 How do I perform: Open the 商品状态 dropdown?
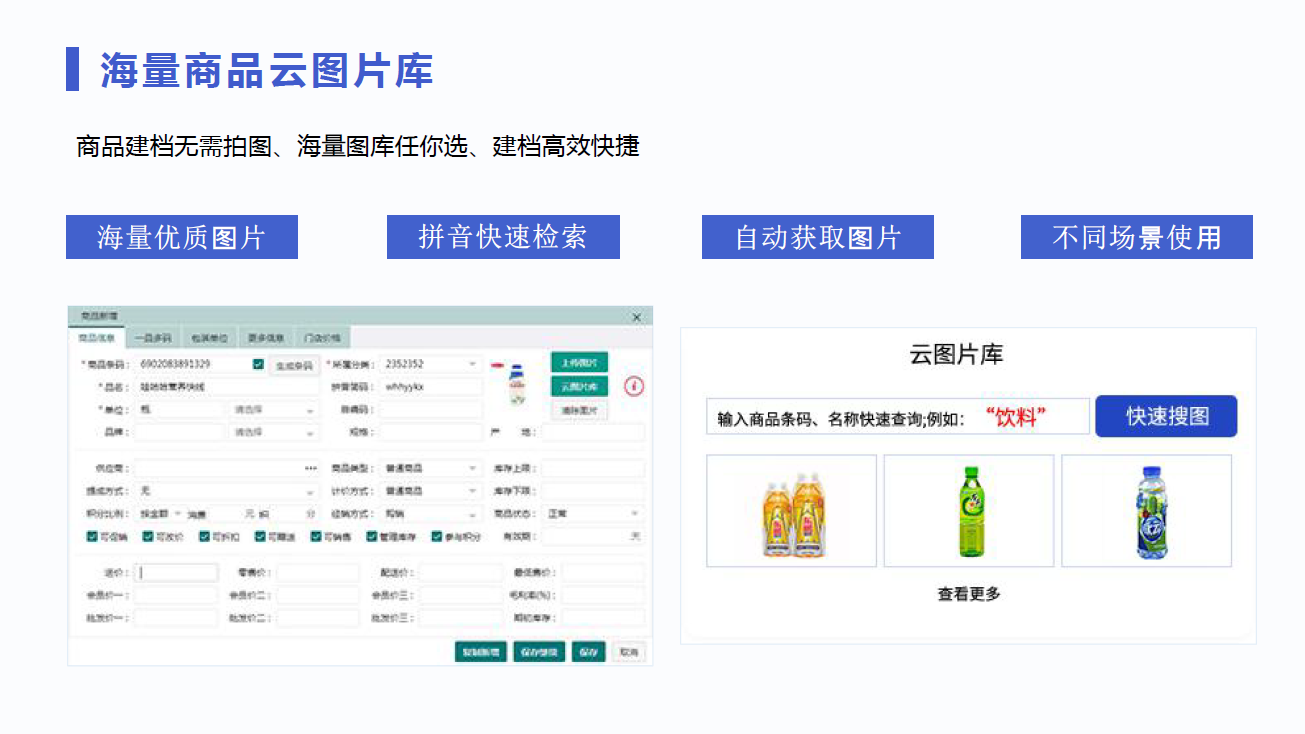[634, 514]
